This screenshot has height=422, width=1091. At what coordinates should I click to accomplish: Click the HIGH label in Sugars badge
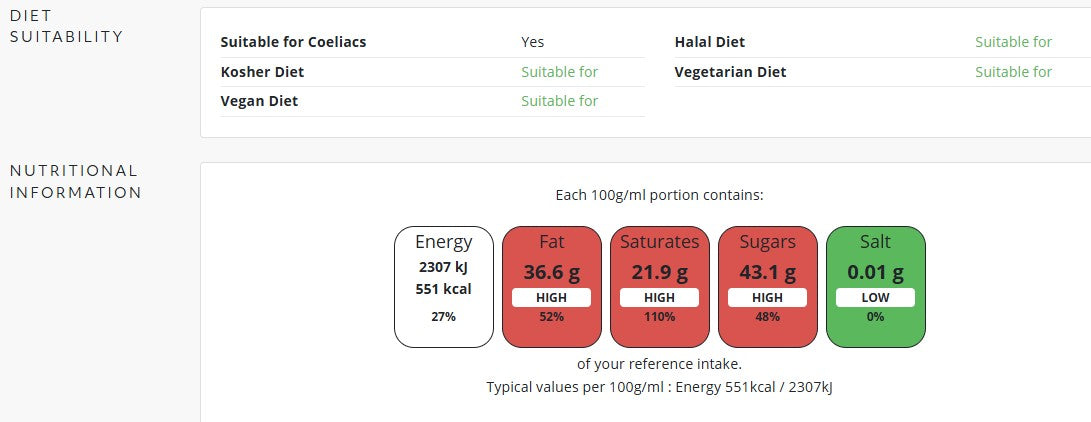click(x=768, y=298)
